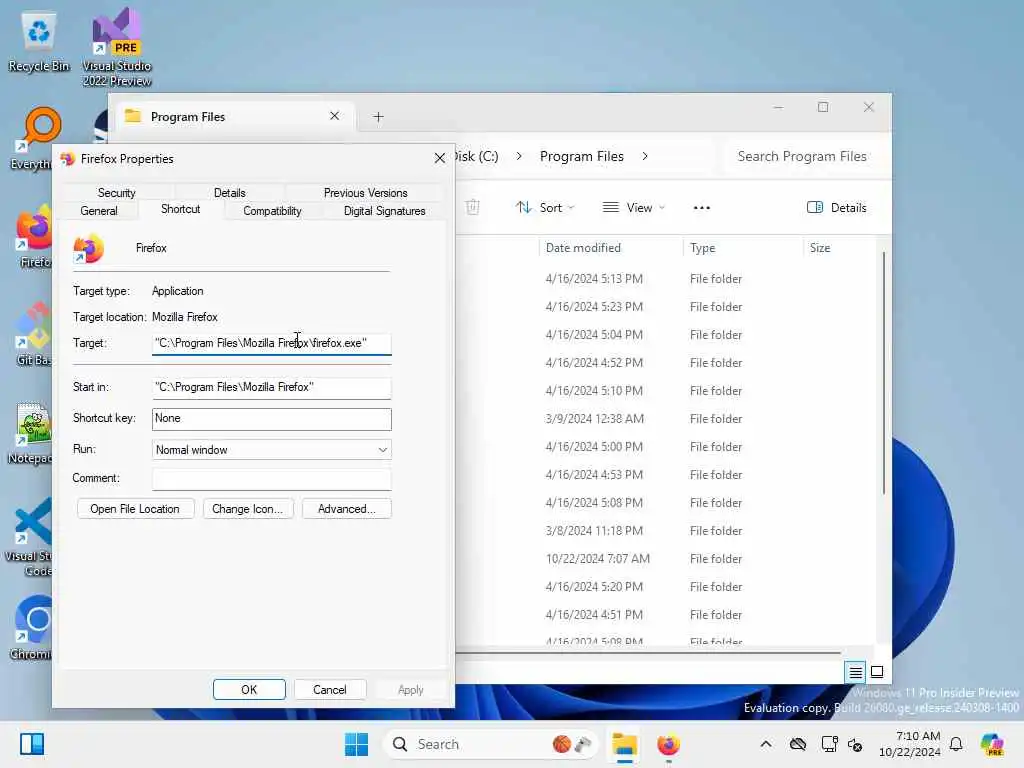Viewport: 1024px width, 768px height.
Task: Switch to the Previous Versions tab
Action: click(366, 193)
